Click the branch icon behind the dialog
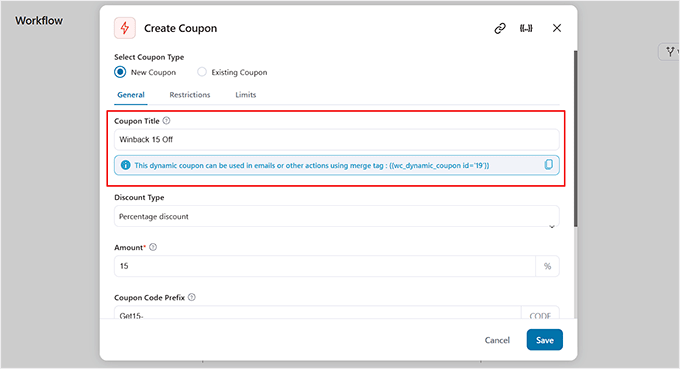Viewport: 680px width, 369px height. pos(670,52)
